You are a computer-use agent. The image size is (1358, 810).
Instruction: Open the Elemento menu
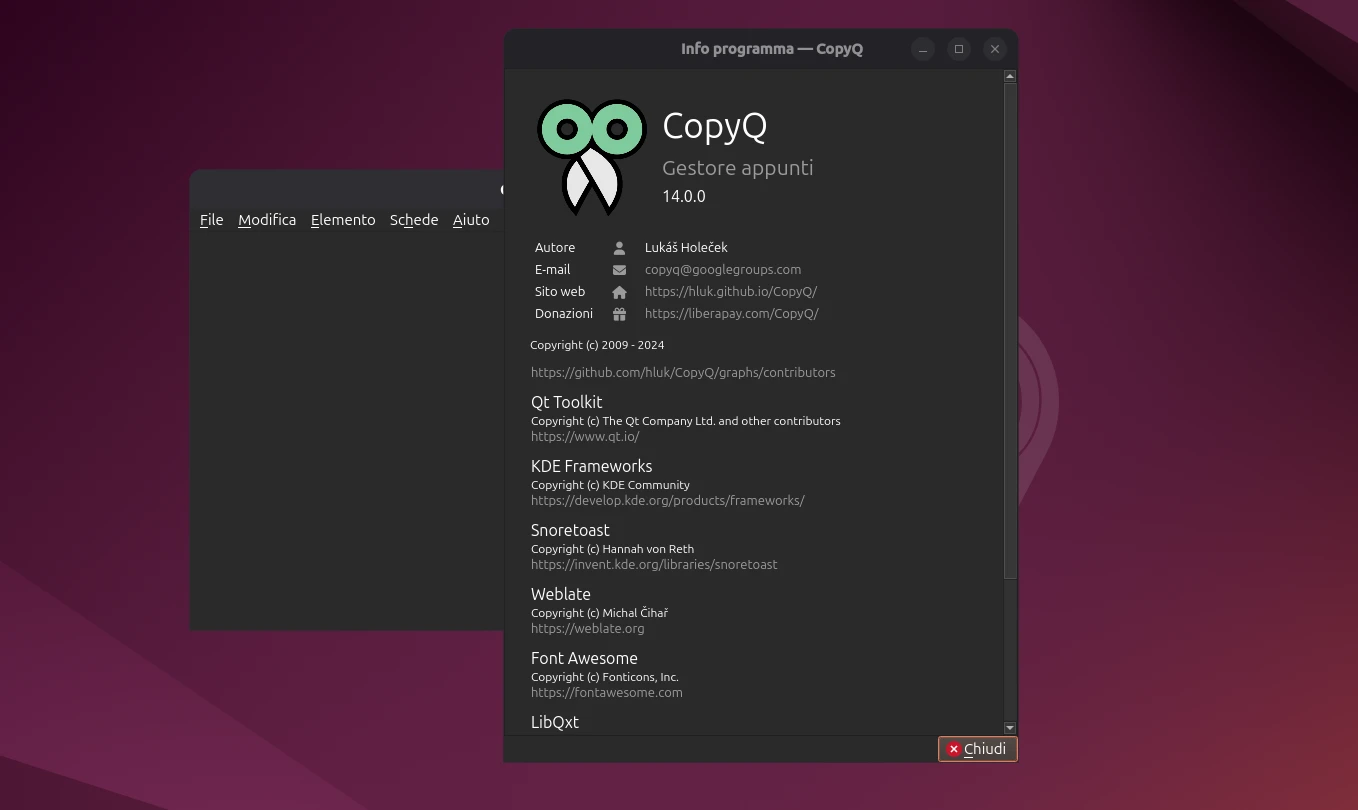[342, 220]
